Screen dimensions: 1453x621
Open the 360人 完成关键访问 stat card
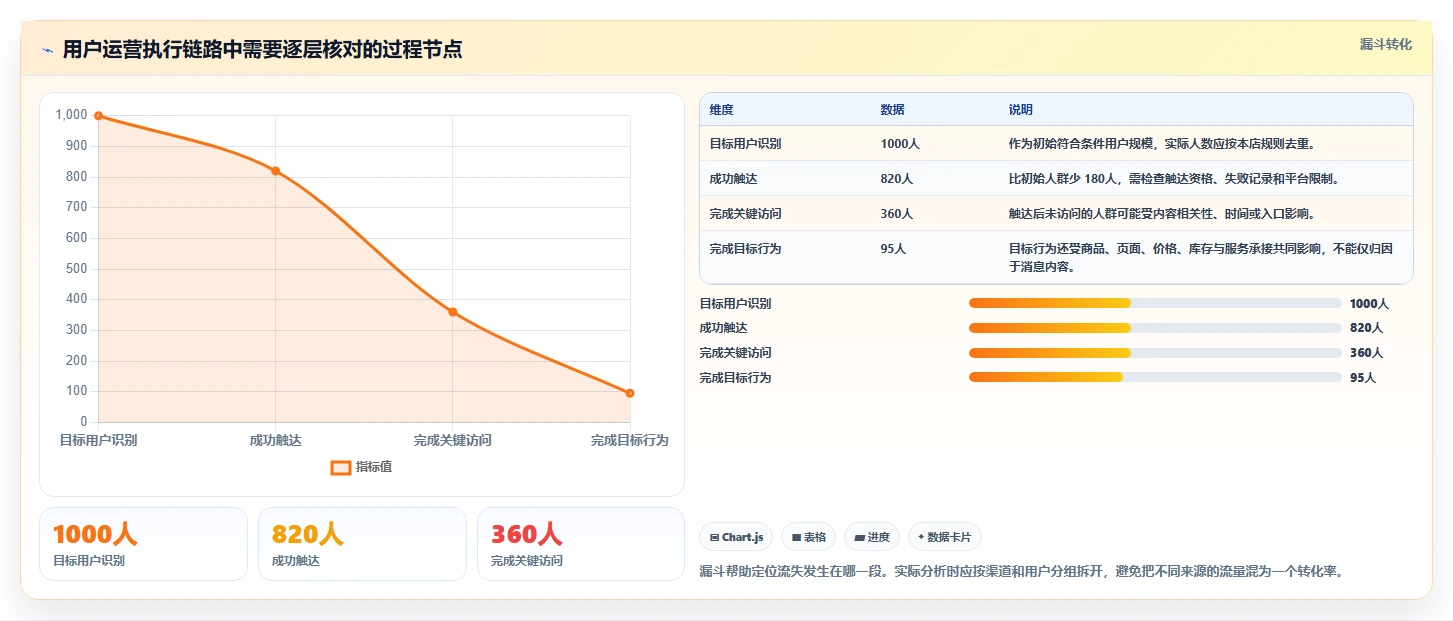click(581, 544)
